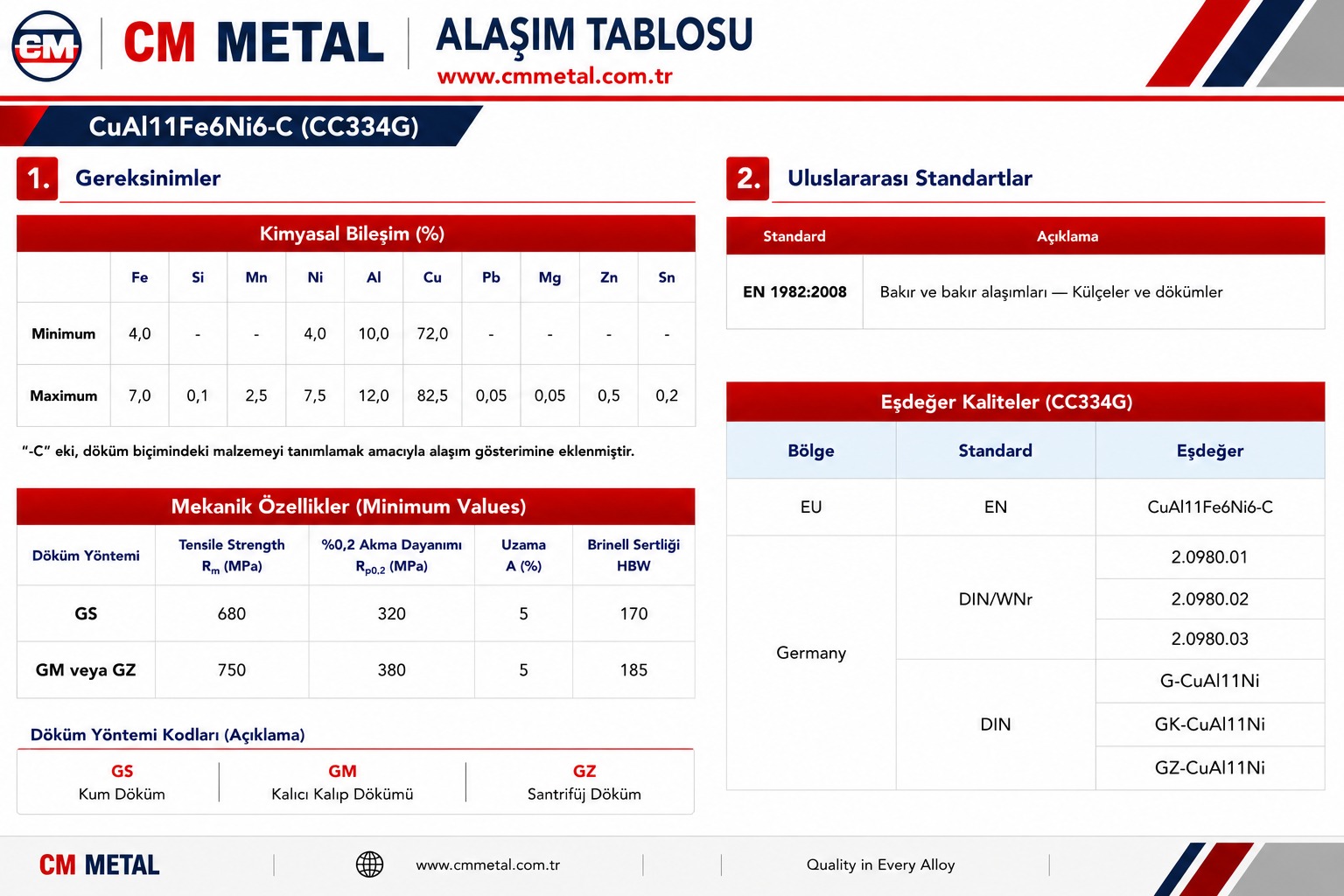Click the Al maximum value 12,0
The height and width of the screenshot is (896, 1344).
374,396
